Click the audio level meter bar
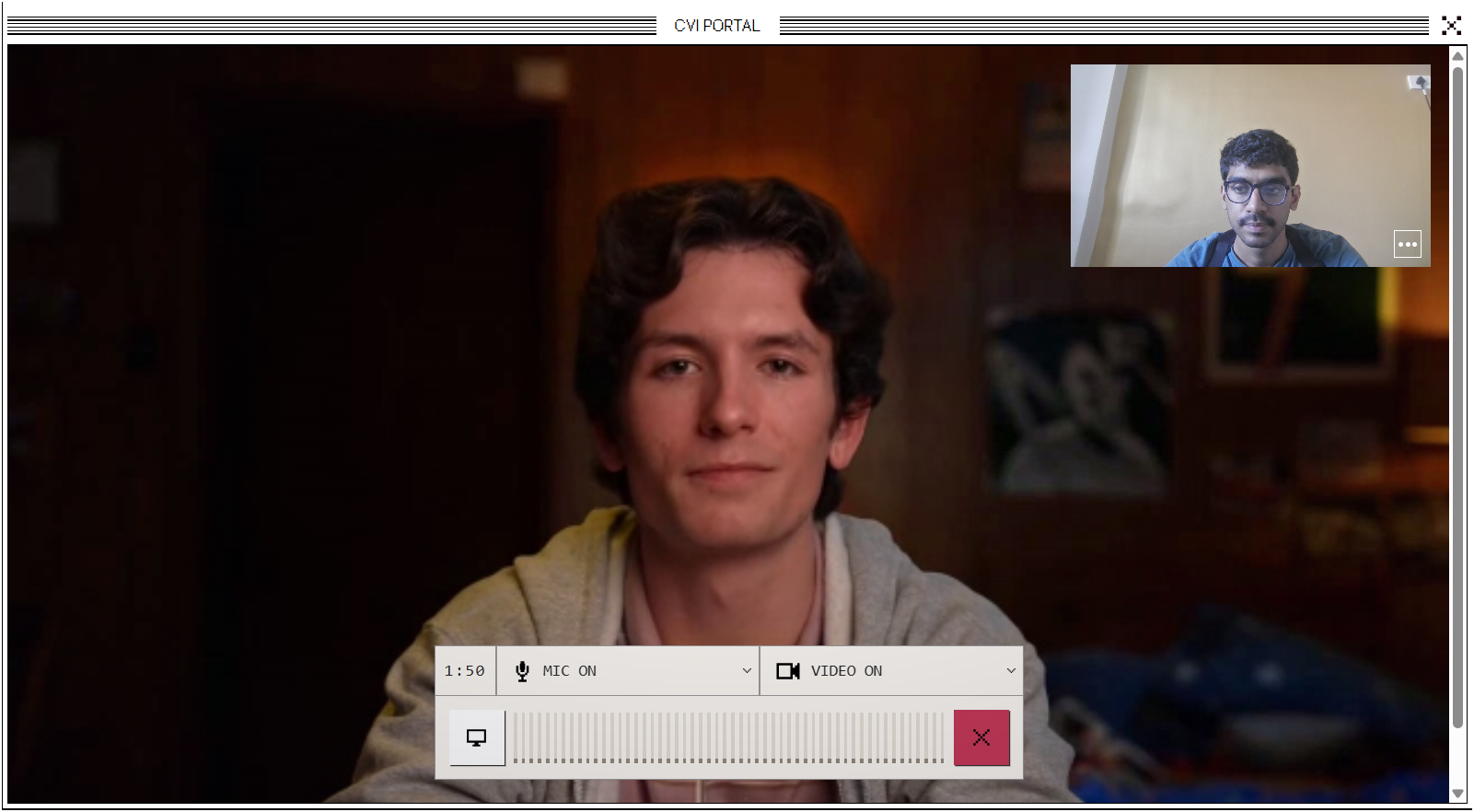Image resolution: width=1474 pixels, height=812 pixels. pos(729,737)
